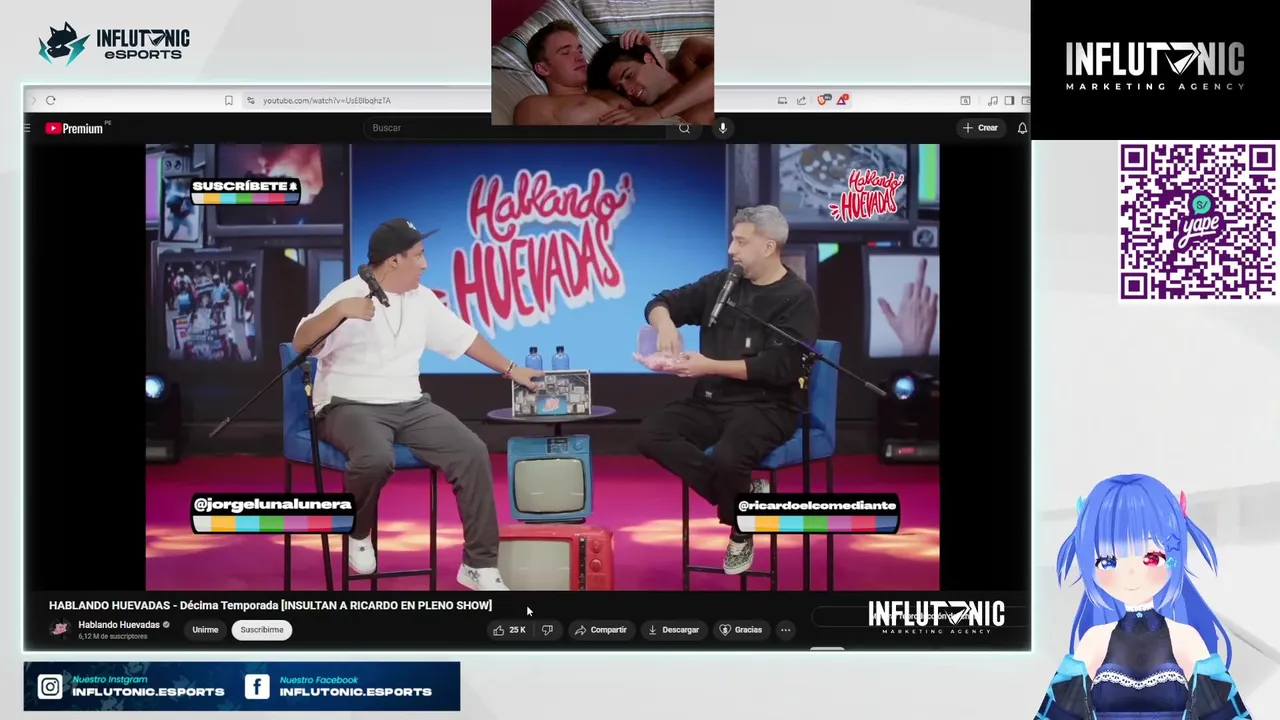Screen dimensions: 1280x720
Task: Click the Unirme join button
Action: click(205, 630)
